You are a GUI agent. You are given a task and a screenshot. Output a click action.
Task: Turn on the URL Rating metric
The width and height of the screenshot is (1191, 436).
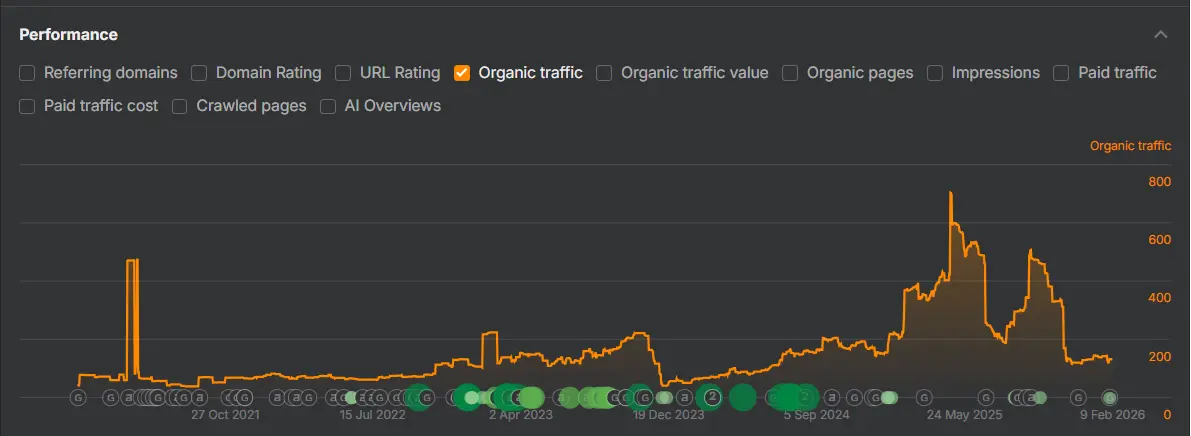(x=343, y=73)
